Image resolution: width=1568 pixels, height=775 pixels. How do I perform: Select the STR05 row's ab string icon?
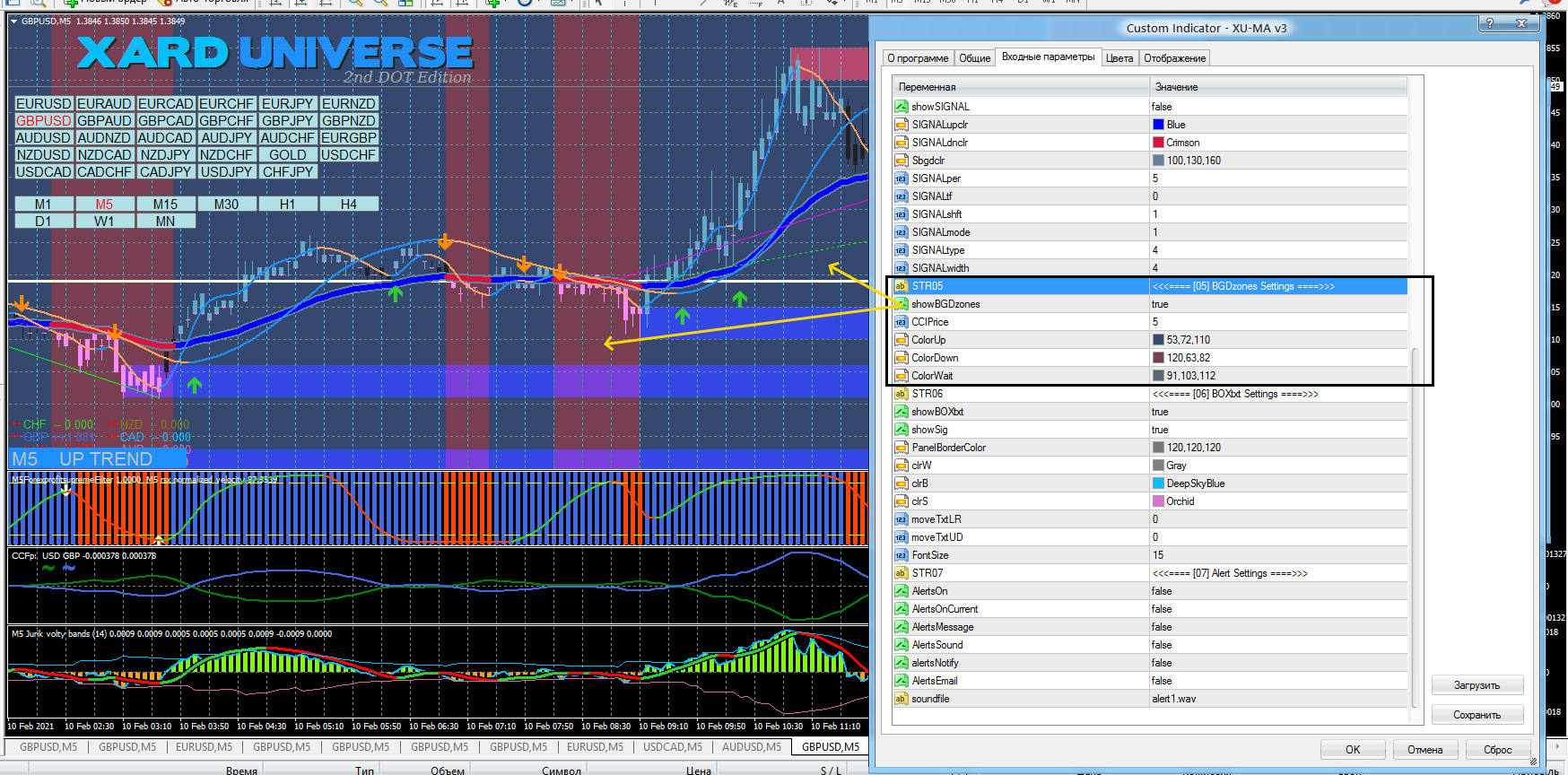pos(901,286)
